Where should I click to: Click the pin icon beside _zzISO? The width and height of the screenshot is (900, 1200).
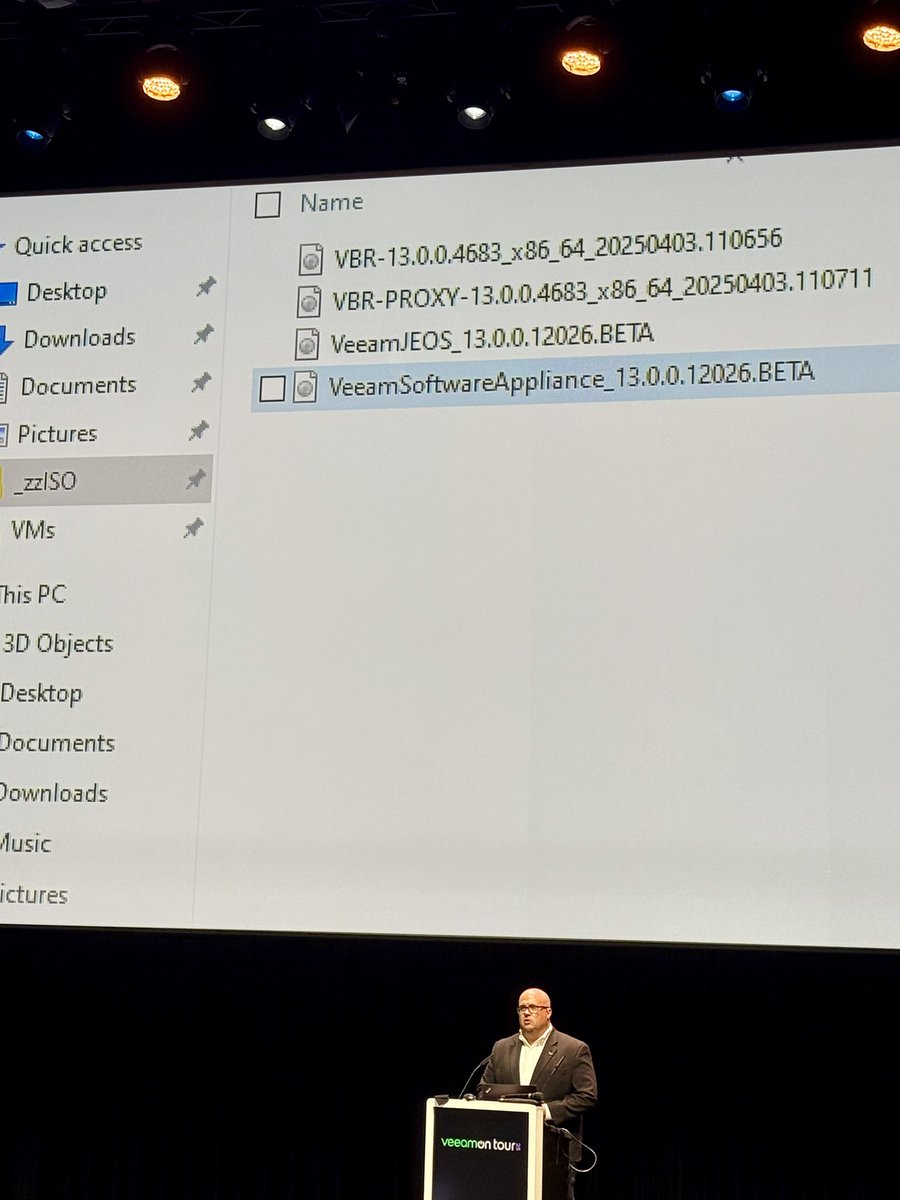pos(196,480)
